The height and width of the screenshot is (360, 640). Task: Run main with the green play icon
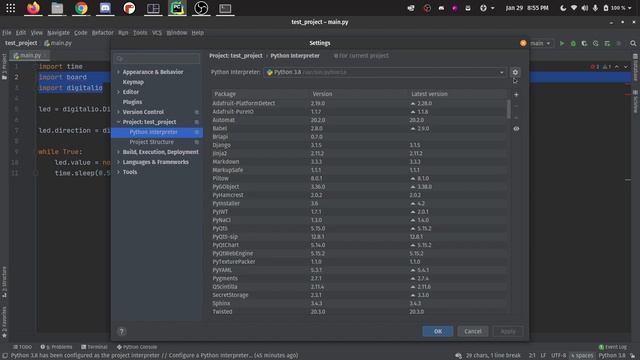pyautogui.click(x=562, y=43)
